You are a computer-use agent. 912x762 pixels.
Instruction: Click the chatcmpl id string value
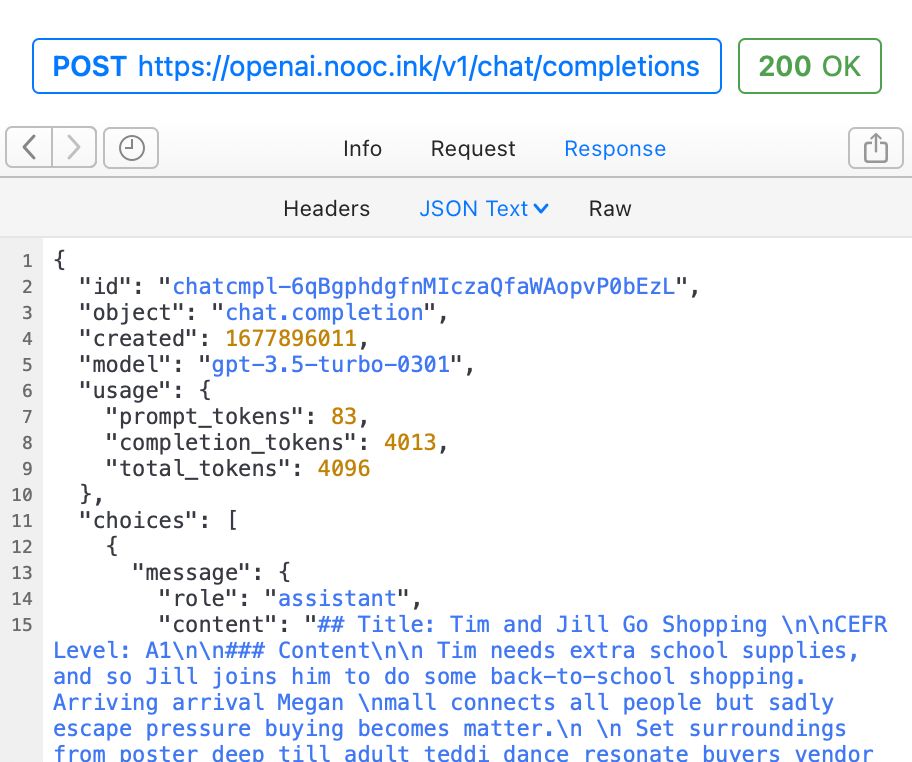point(425,286)
